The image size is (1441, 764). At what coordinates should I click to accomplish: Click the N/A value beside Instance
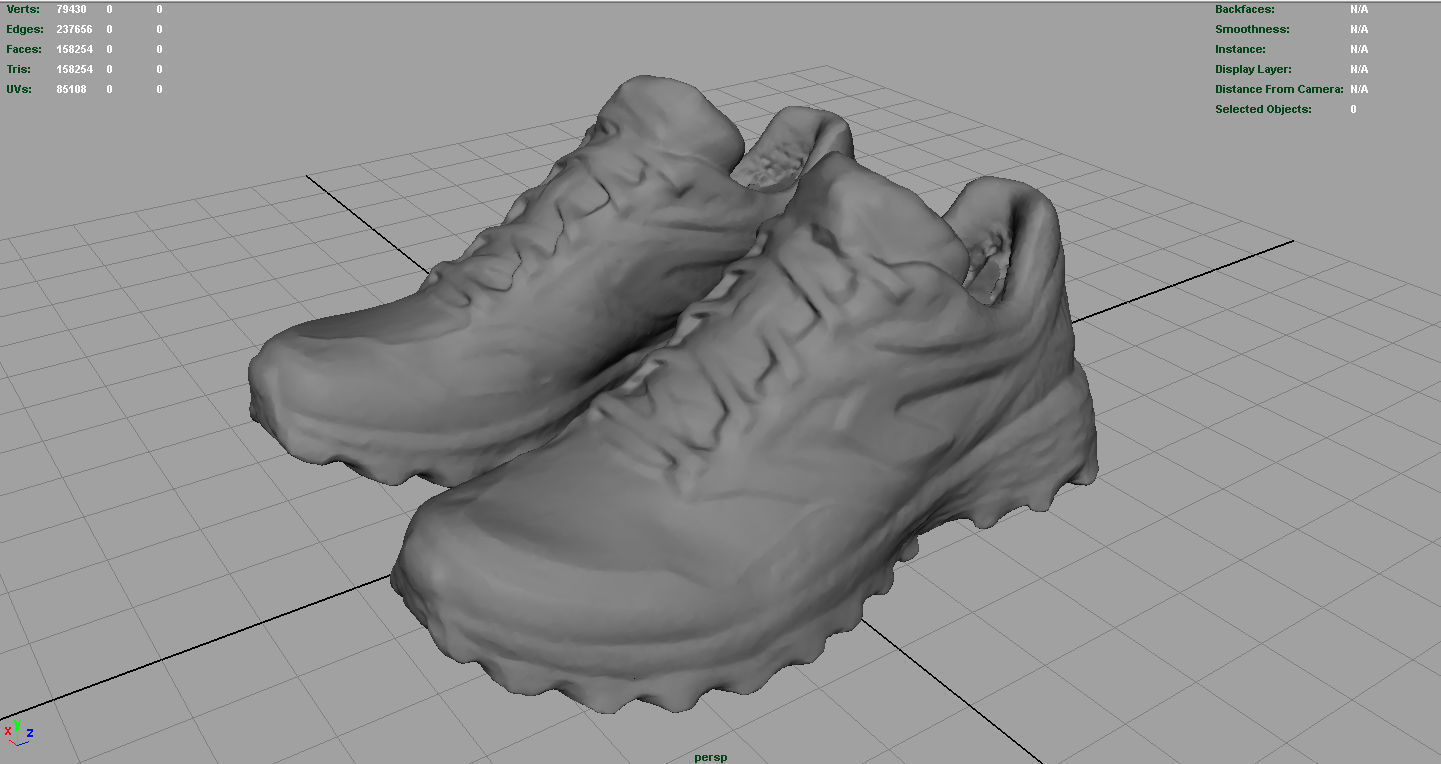(x=1359, y=49)
